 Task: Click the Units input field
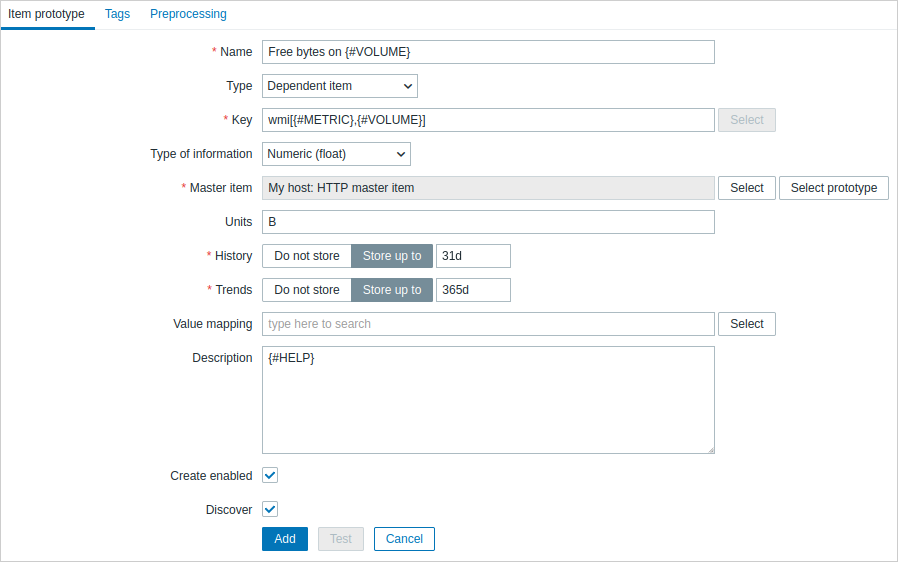pyautogui.click(x=488, y=222)
